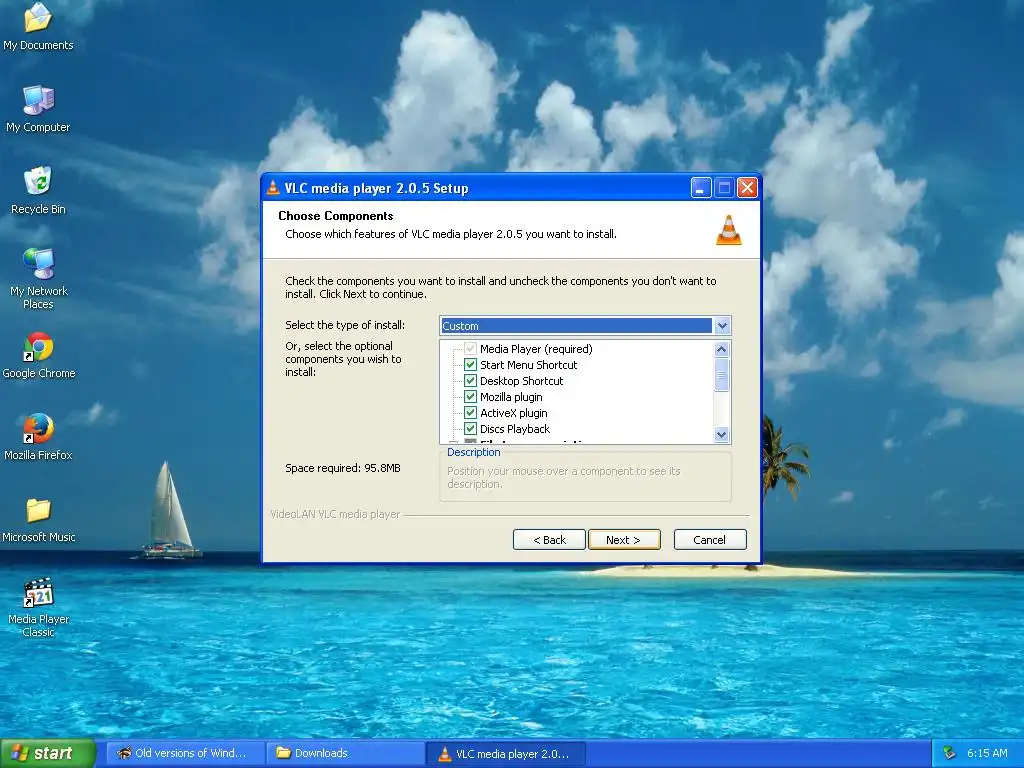The image size is (1024, 768).
Task: Uncheck the Desktop Shortcut component
Action: (x=470, y=381)
